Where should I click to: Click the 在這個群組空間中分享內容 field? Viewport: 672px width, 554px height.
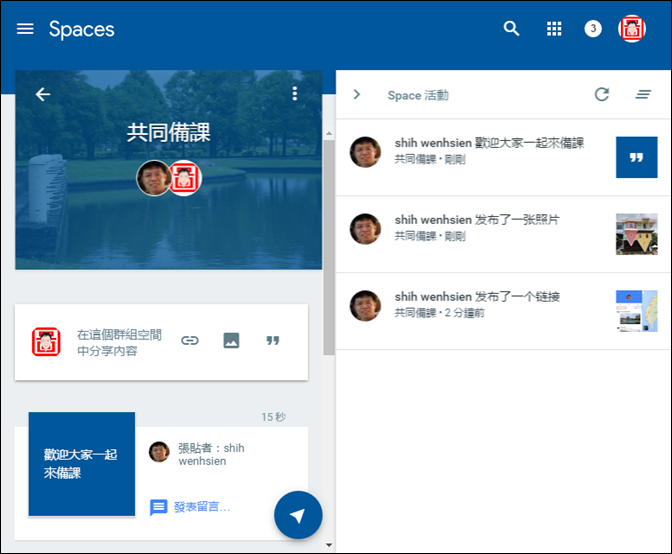119,342
